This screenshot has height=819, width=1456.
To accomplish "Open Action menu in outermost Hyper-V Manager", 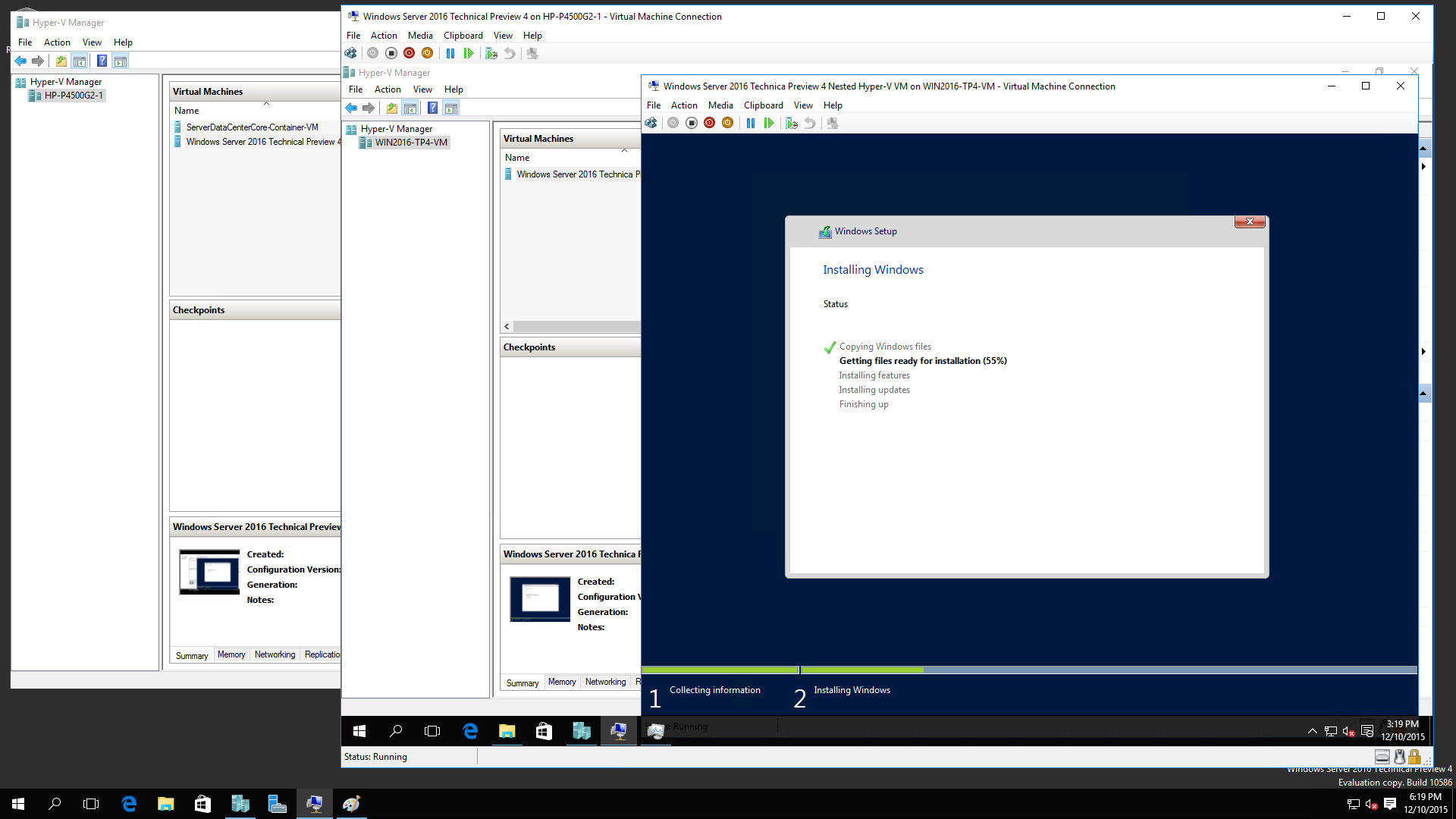I will pyautogui.click(x=57, y=42).
